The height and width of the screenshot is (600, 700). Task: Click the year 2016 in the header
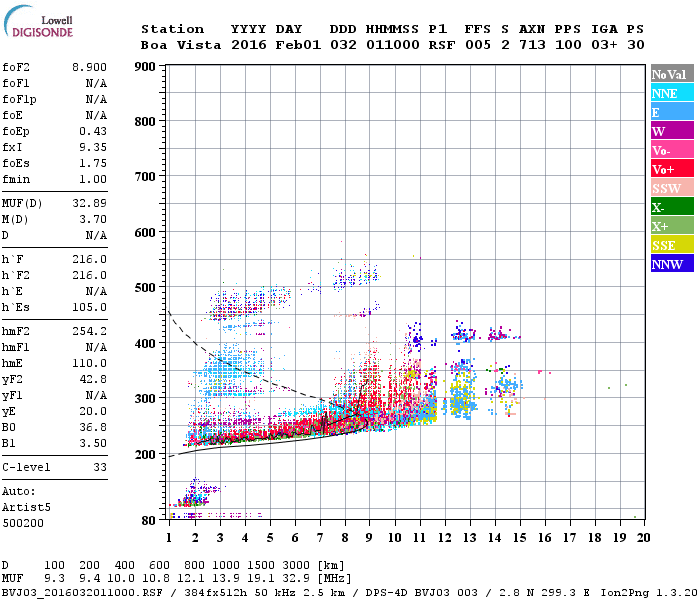[249, 45]
